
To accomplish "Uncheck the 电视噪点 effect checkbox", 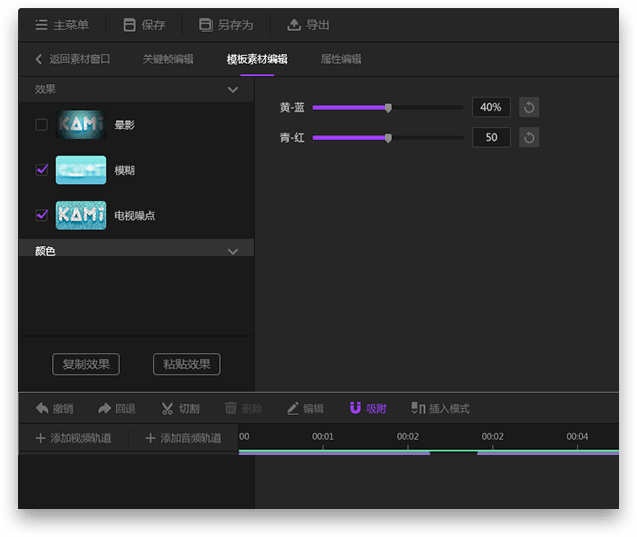I will click(x=41, y=215).
